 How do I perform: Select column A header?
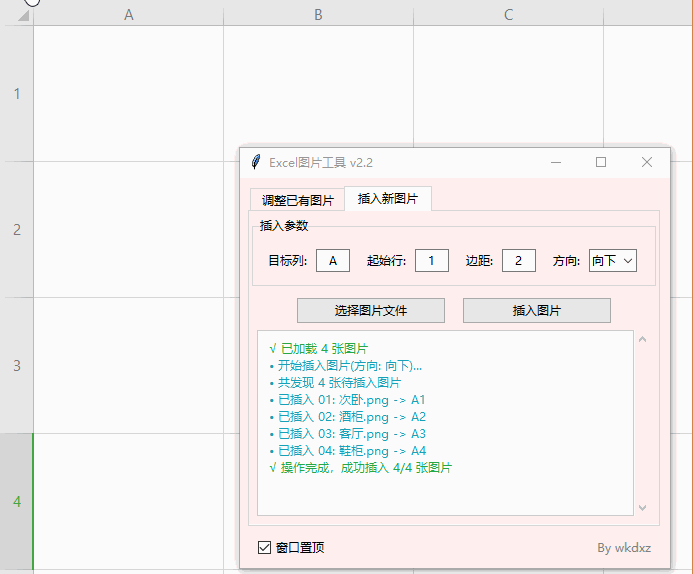(x=128, y=15)
